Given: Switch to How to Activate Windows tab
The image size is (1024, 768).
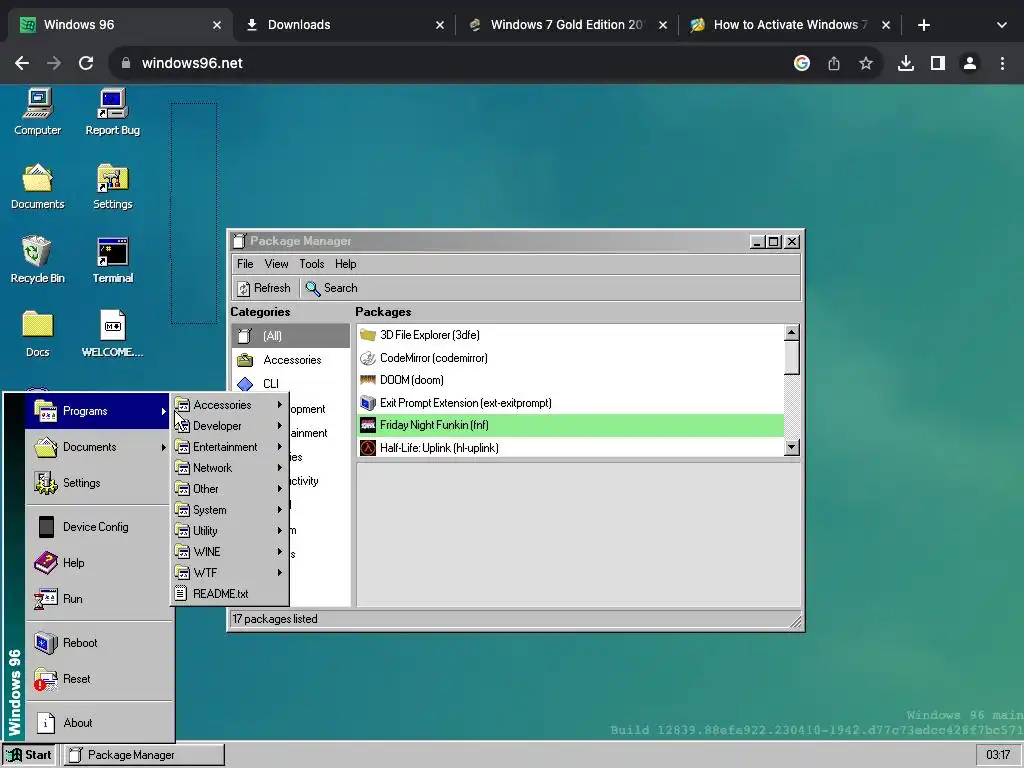Looking at the screenshot, I should [x=792, y=25].
